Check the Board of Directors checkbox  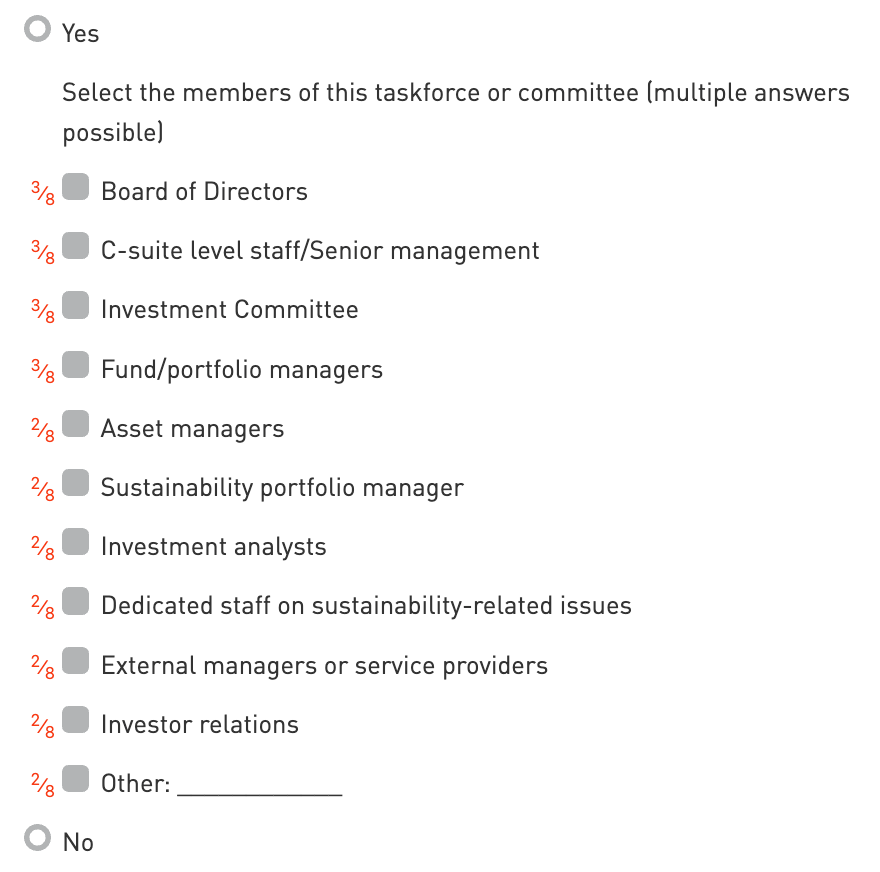point(76,188)
